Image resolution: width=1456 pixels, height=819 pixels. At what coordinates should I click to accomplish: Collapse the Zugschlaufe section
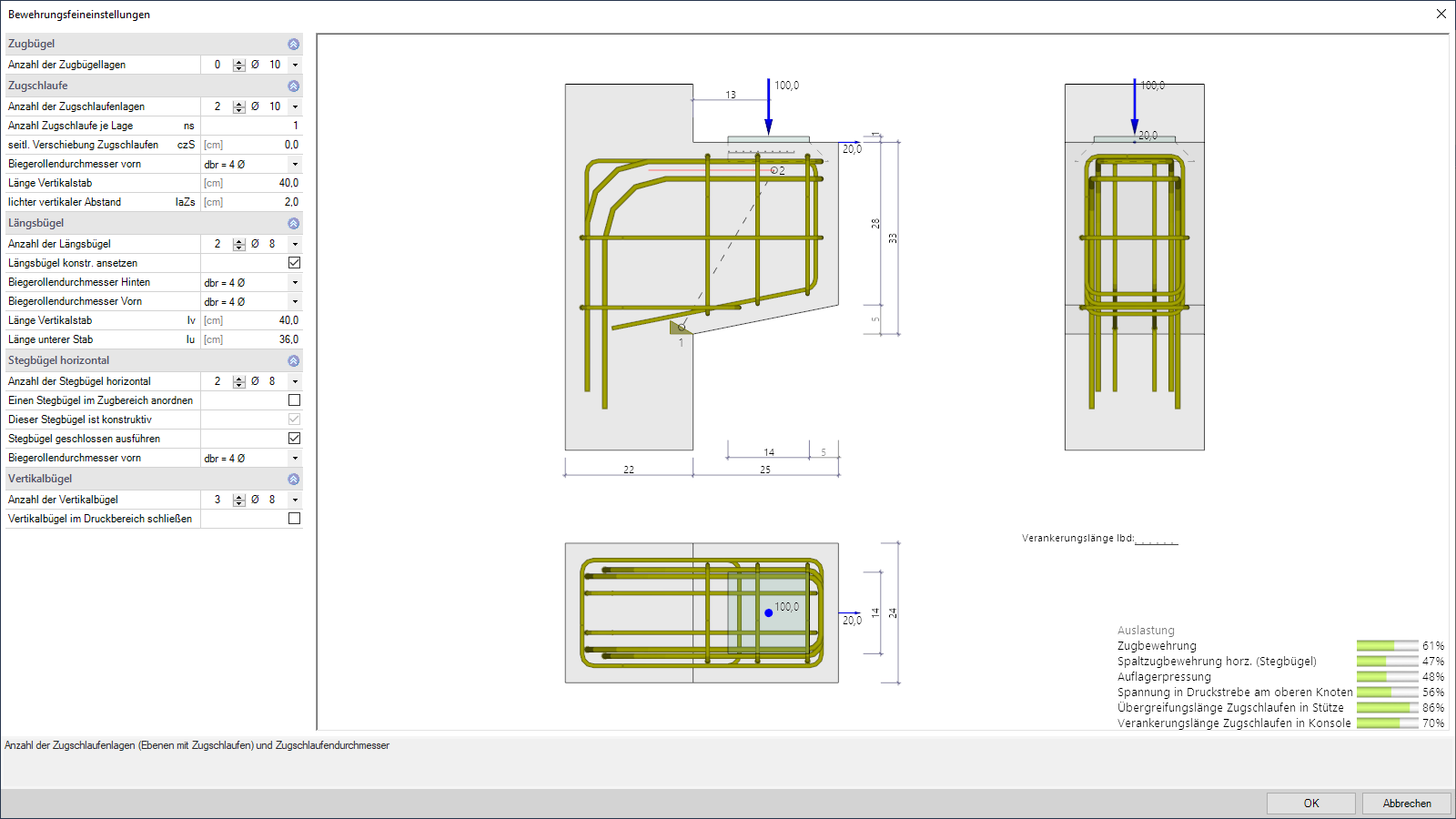293,86
